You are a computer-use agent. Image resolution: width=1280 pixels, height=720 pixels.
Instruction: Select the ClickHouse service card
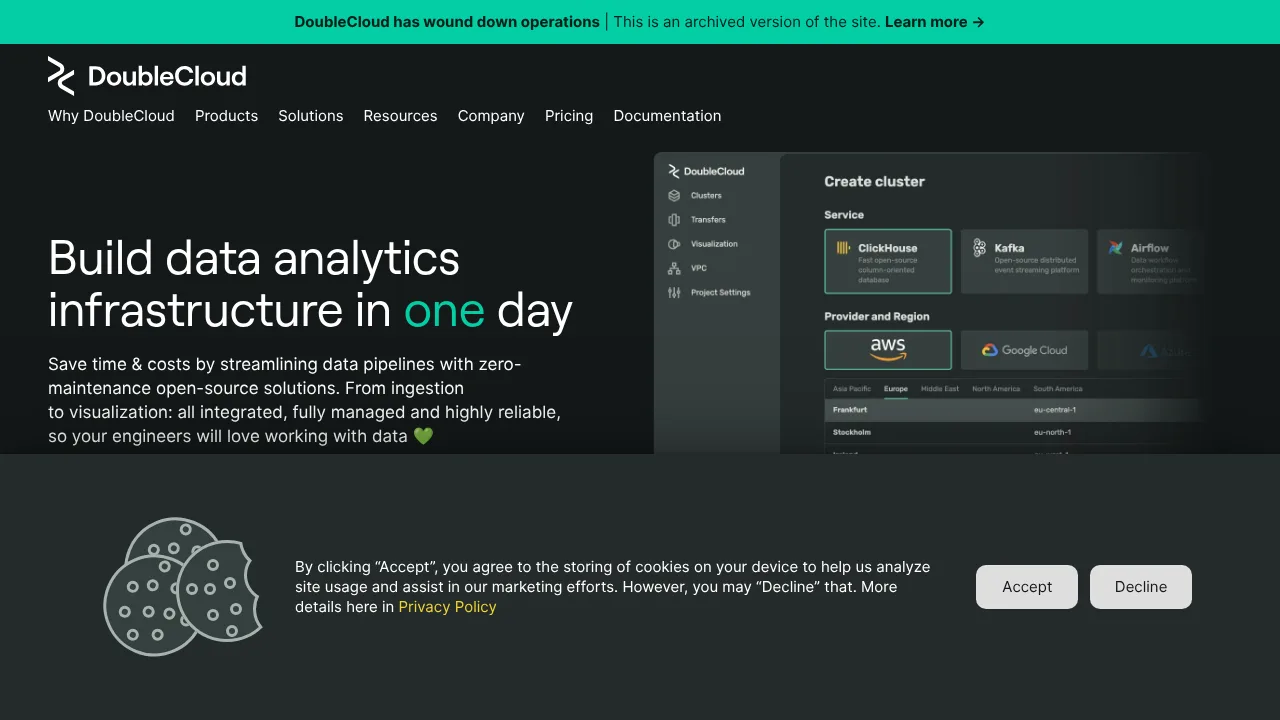888,261
